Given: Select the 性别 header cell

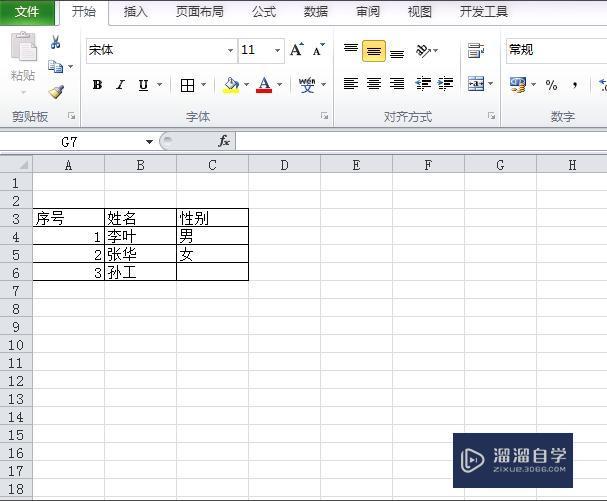Looking at the screenshot, I should coord(213,218).
